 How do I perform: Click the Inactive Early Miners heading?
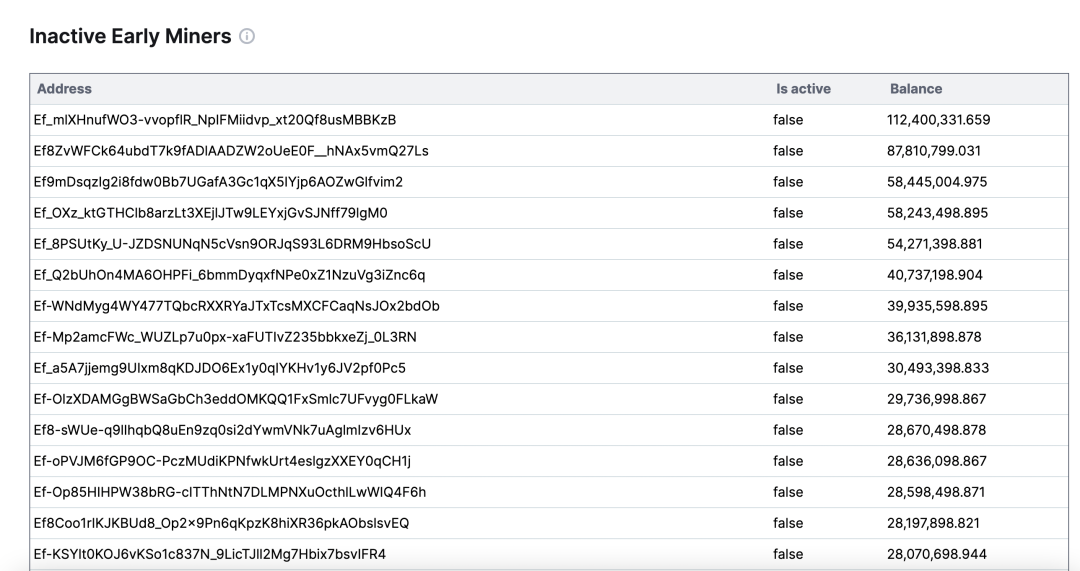[x=130, y=37]
